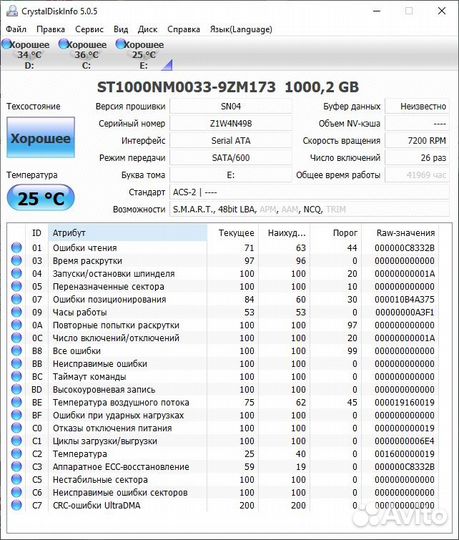Click the drive letter field E:
Screen dimensions: 459x540
click(231, 175)
